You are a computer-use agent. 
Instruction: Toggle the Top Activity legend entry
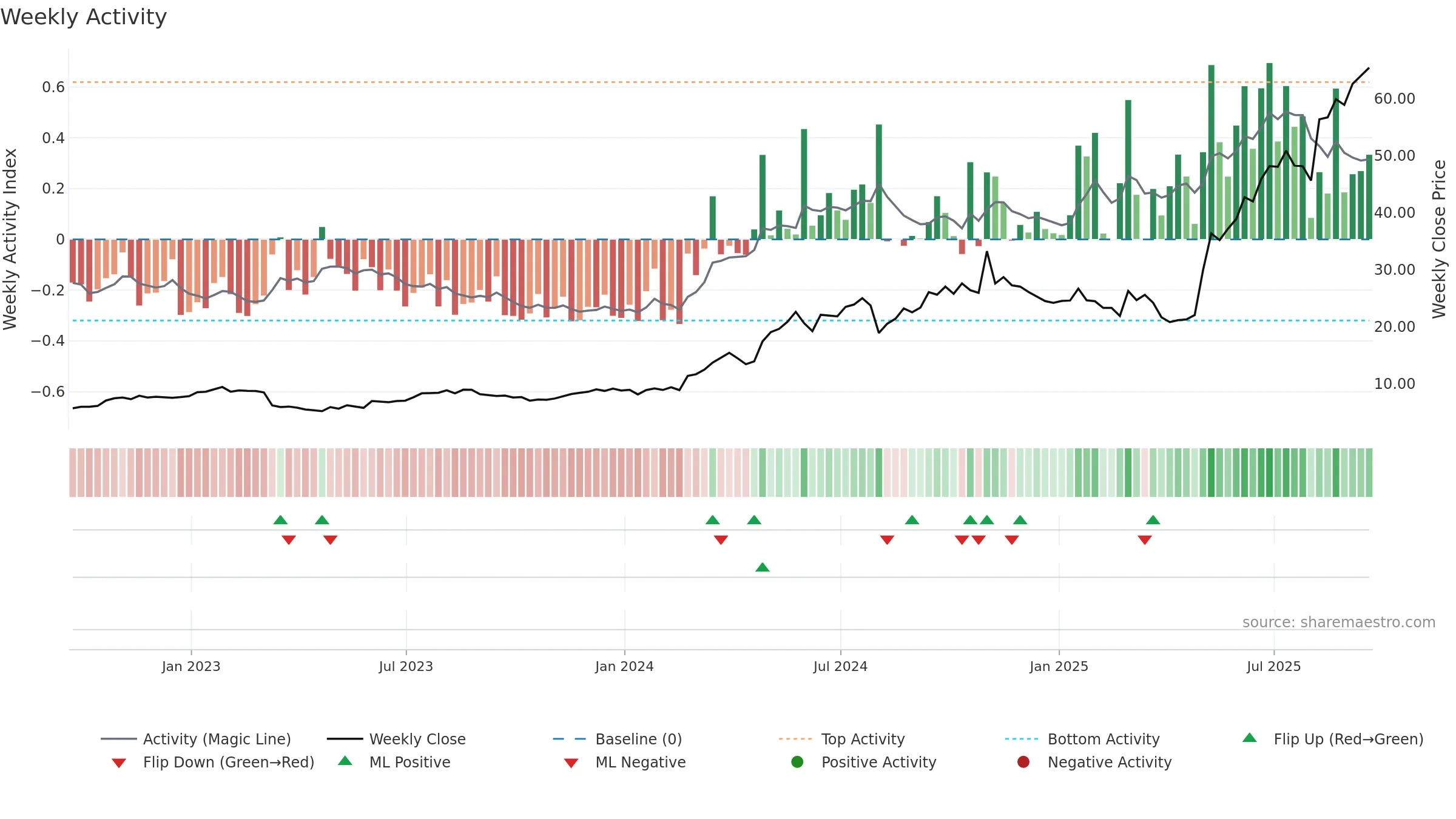841,739
